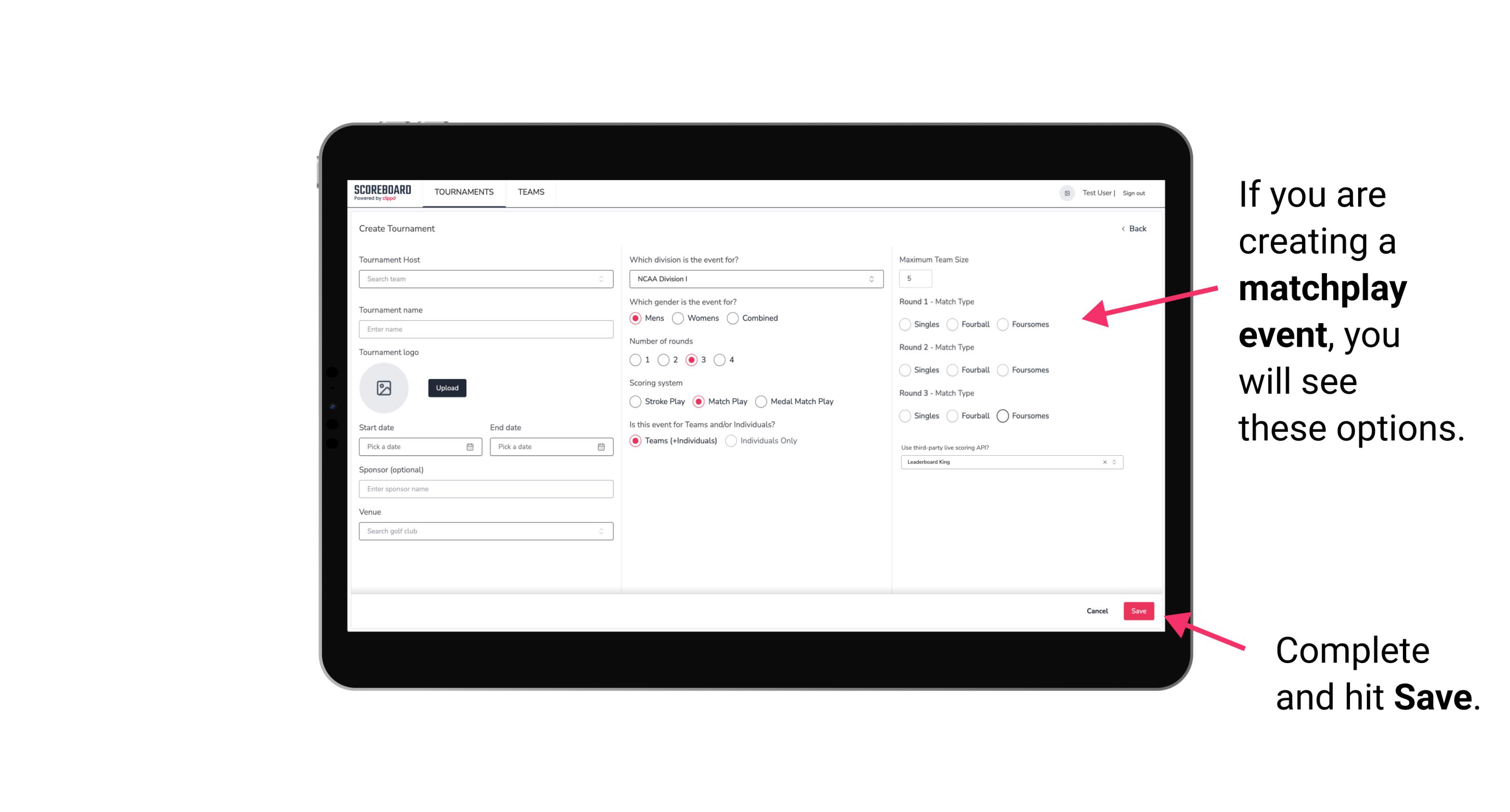Select the Womens gender radio button
1510x812 pixels.
tap(679, 318)
